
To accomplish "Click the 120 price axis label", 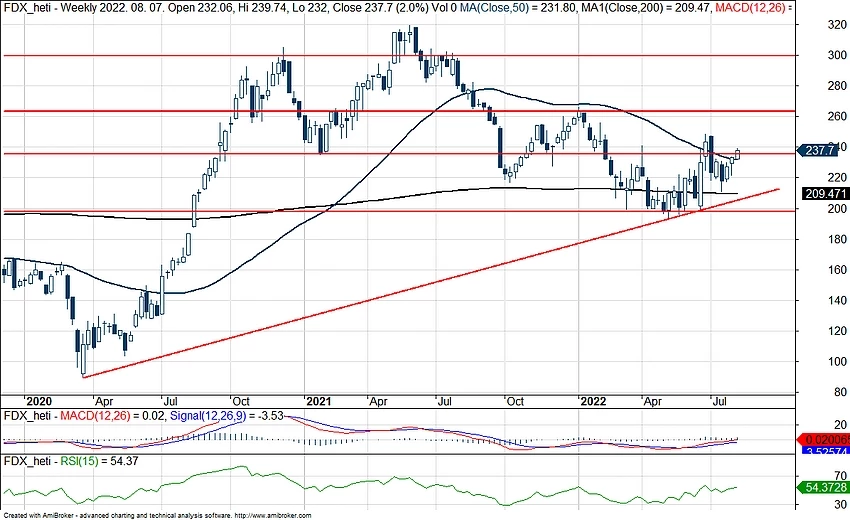I will click(x=837, y=331).
